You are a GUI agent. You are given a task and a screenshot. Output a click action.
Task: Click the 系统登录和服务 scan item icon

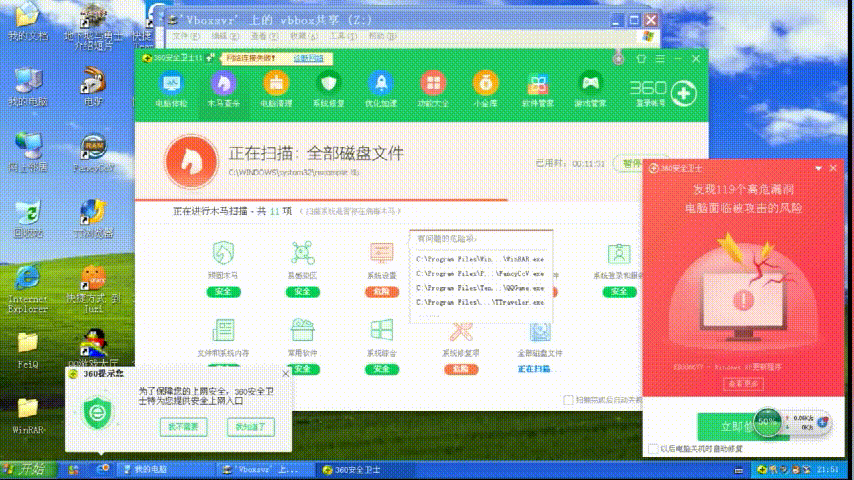tap(619, 253)
